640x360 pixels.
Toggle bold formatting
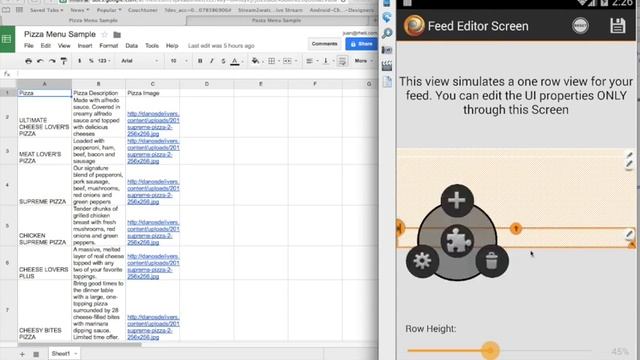coord(200,61)
